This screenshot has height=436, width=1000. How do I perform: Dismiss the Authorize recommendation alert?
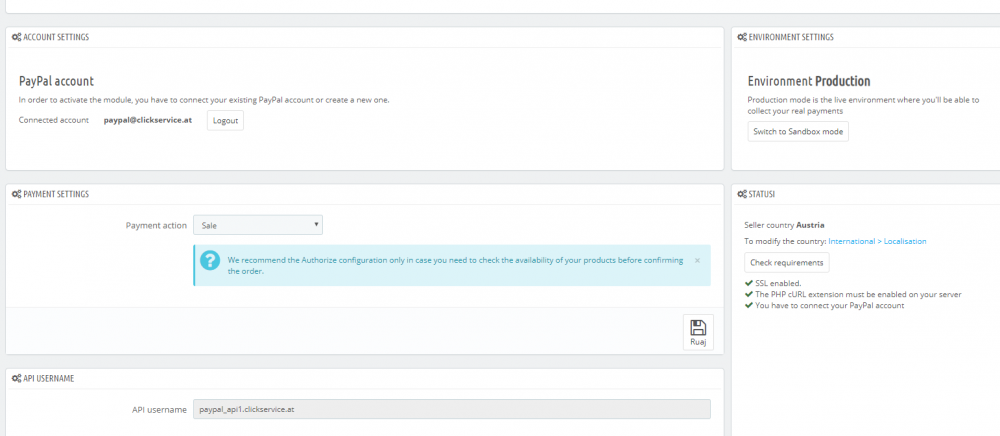(x=697, y=260)
